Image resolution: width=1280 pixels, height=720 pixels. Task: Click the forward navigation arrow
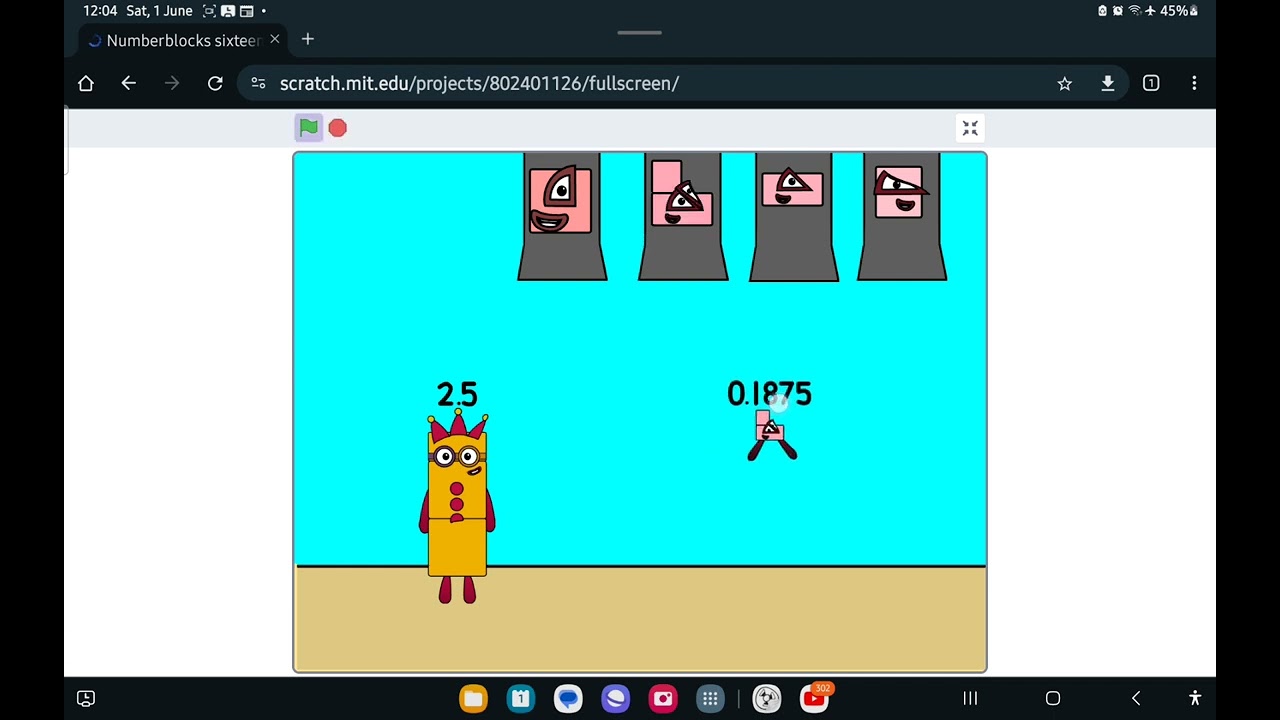pyautogui.click(x=172, y=84)
